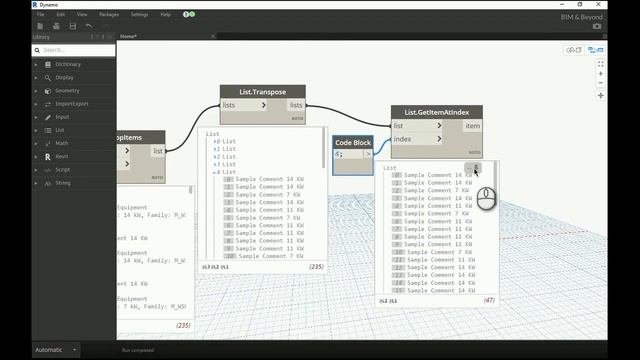Click the Zoom out minus icon

600,83
